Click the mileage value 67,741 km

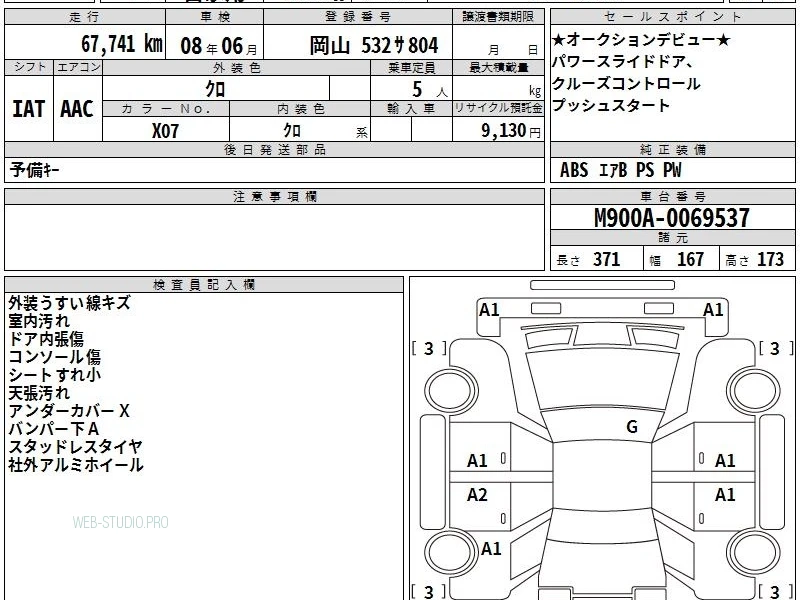pyautogui.click(x=121, y=44)
